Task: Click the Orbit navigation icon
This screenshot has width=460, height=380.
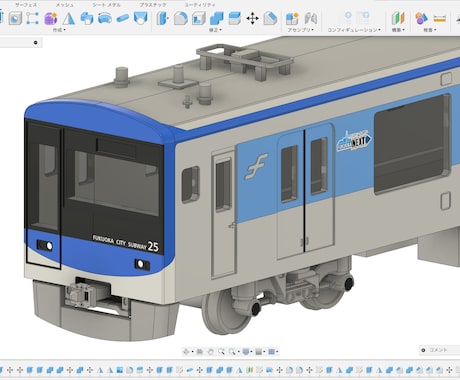Action: 186,351
